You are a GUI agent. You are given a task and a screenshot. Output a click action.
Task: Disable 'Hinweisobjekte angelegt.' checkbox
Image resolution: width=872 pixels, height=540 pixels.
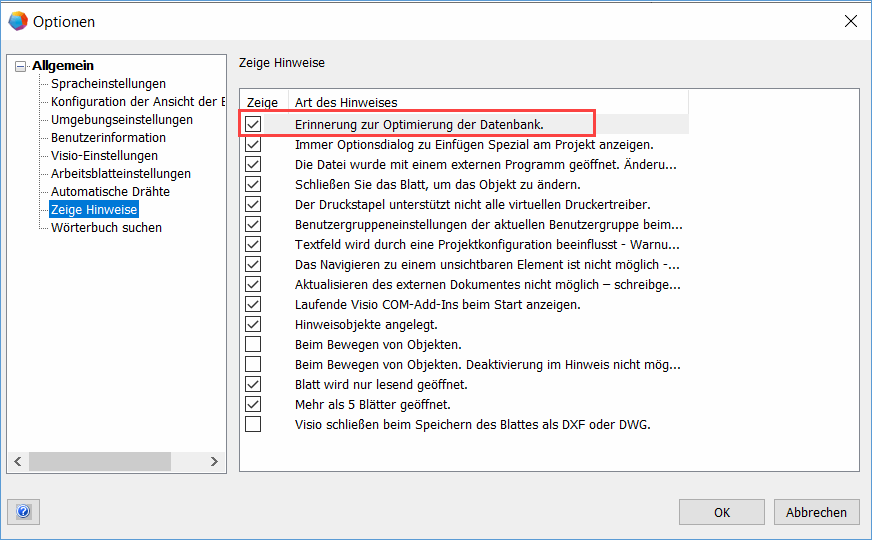(x=254, y=324)
